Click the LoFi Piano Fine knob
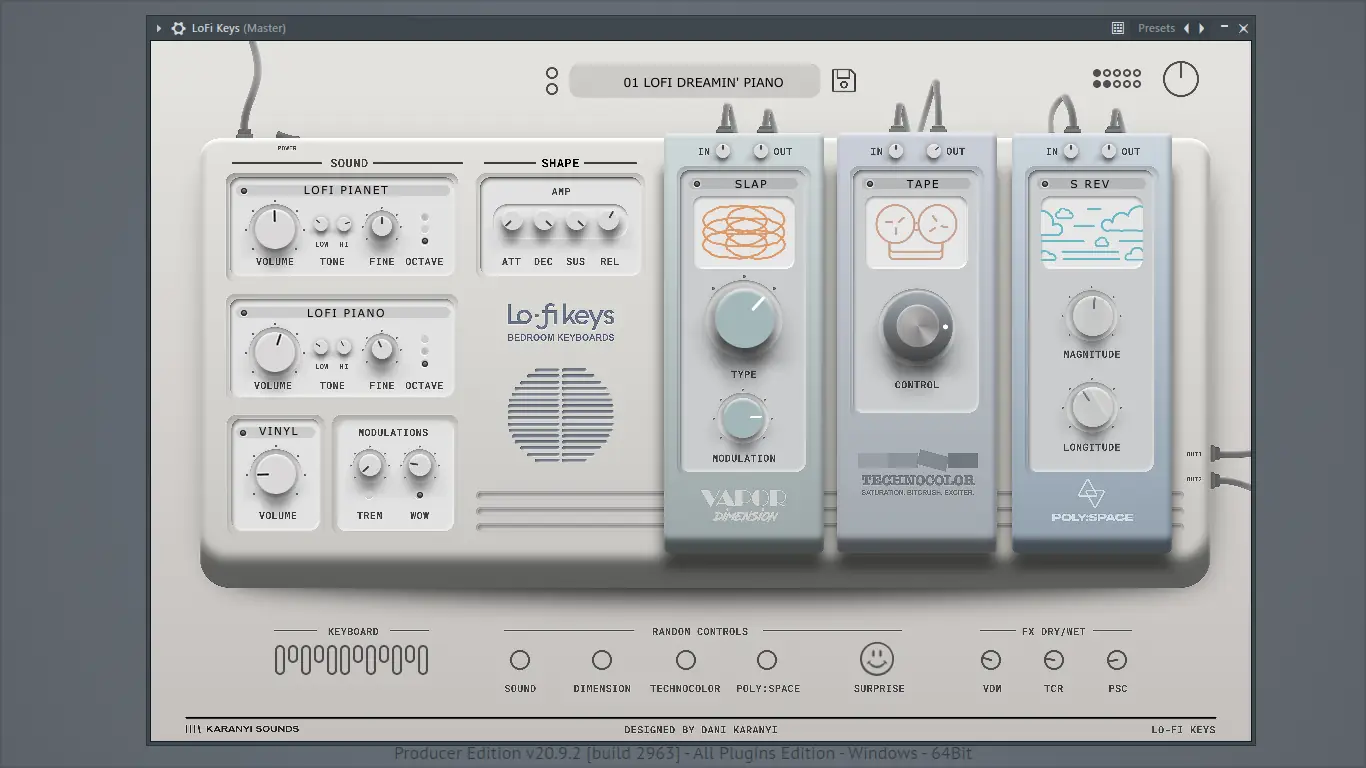This screenshot has width=1366, height=768. (x=381, y=350)
